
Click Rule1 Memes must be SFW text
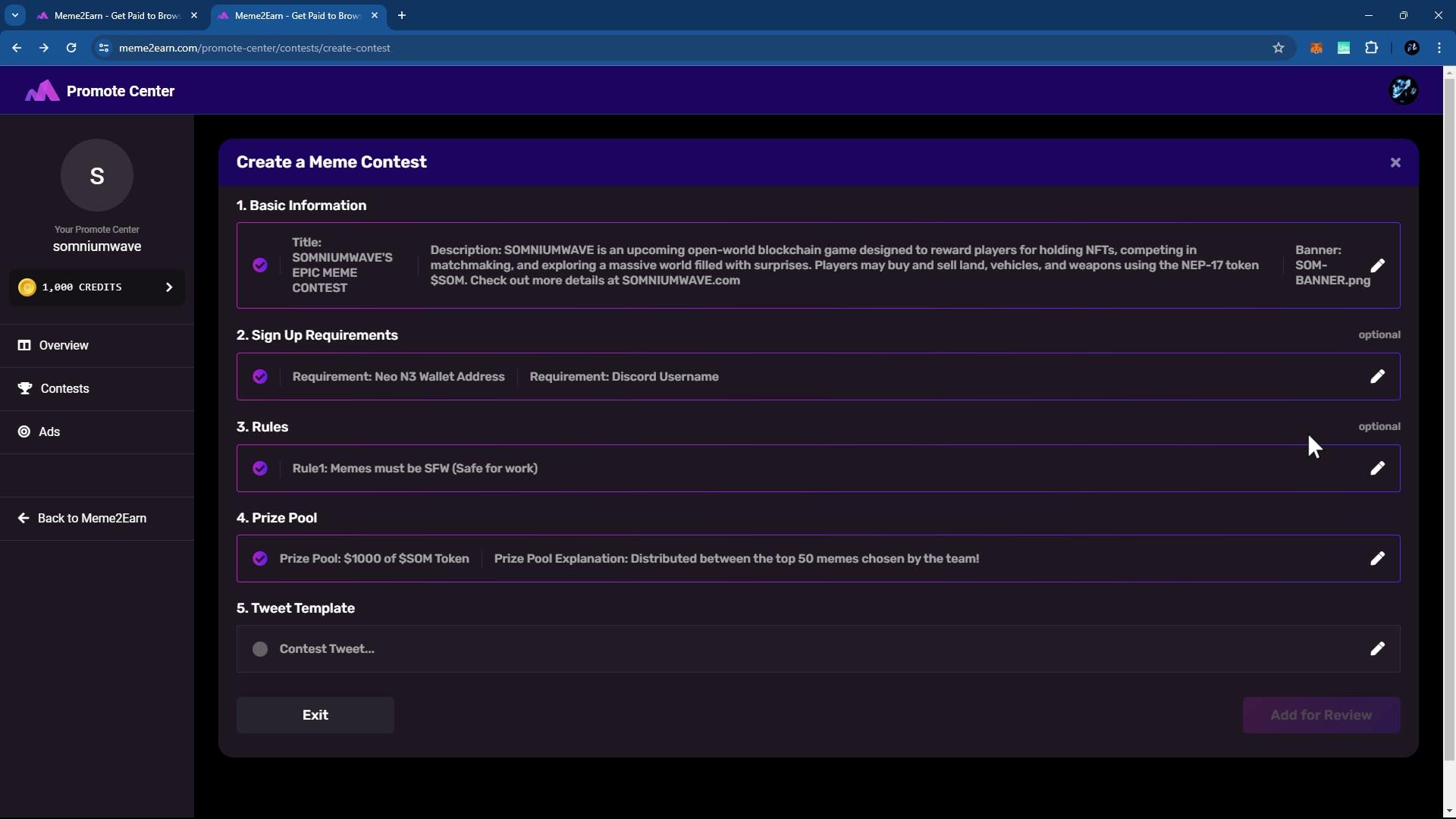click(x=415, y=468)
